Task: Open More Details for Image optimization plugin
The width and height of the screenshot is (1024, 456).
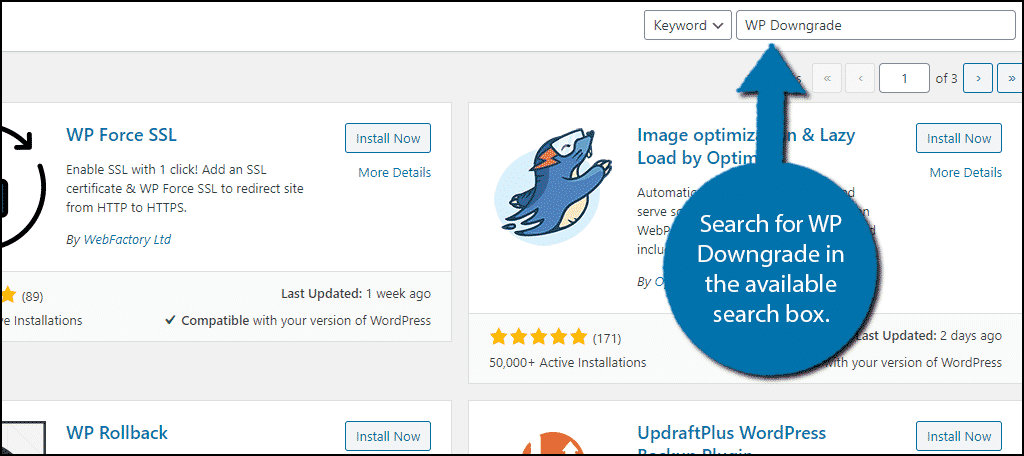Action: 965,172
